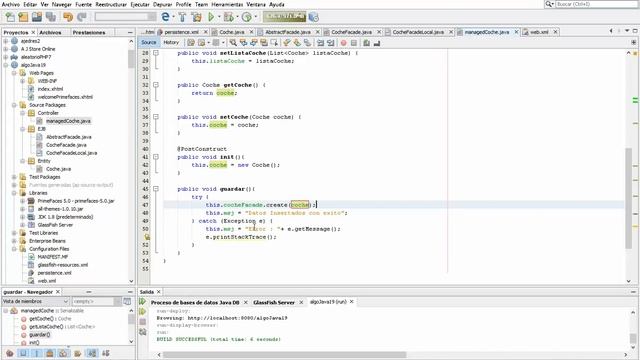640x360 pixels.
Task: Click the Shift Line Left editor icon
Action: (320, 42)
